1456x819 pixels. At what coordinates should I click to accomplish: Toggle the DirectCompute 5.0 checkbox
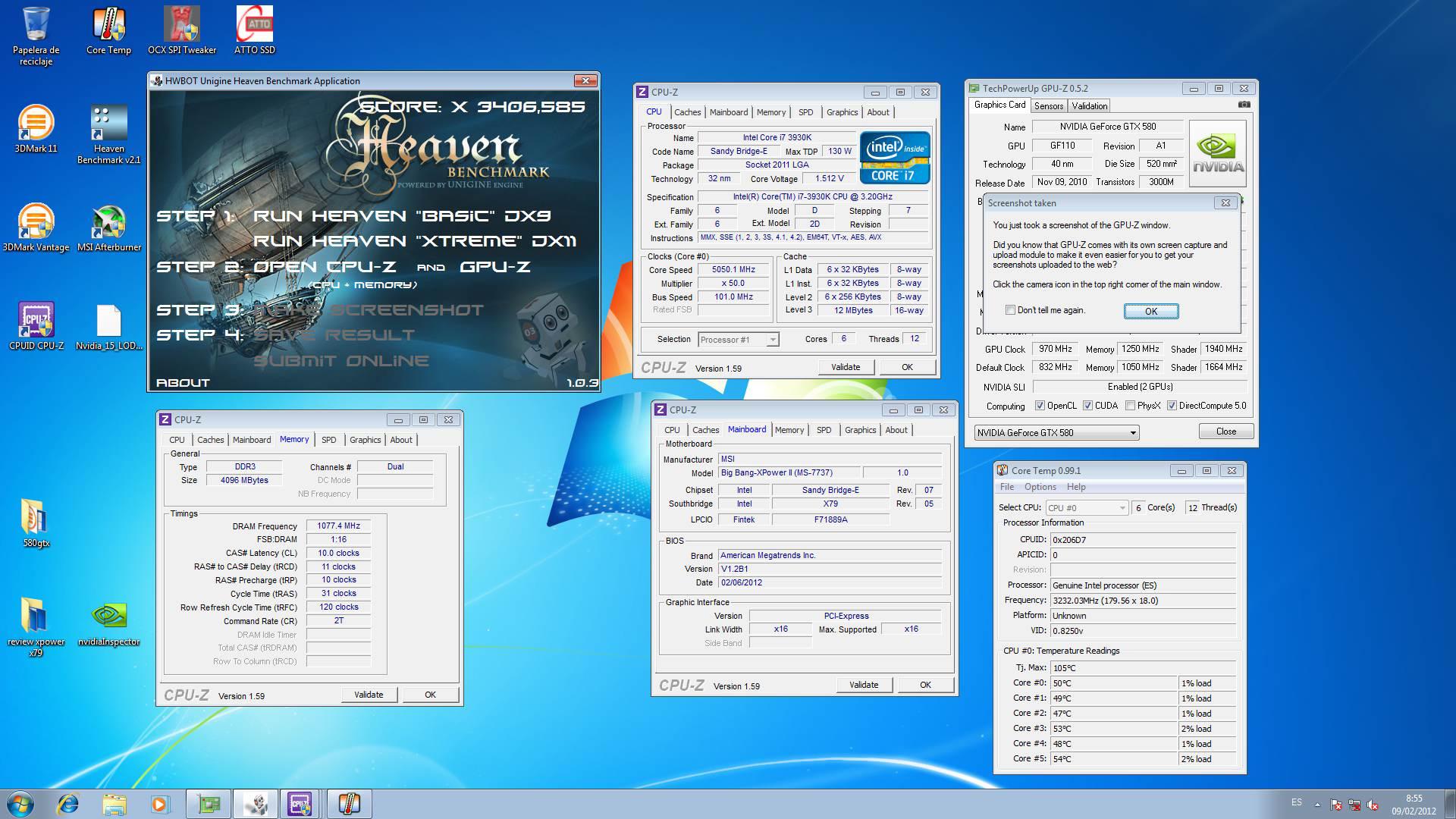1172,406
